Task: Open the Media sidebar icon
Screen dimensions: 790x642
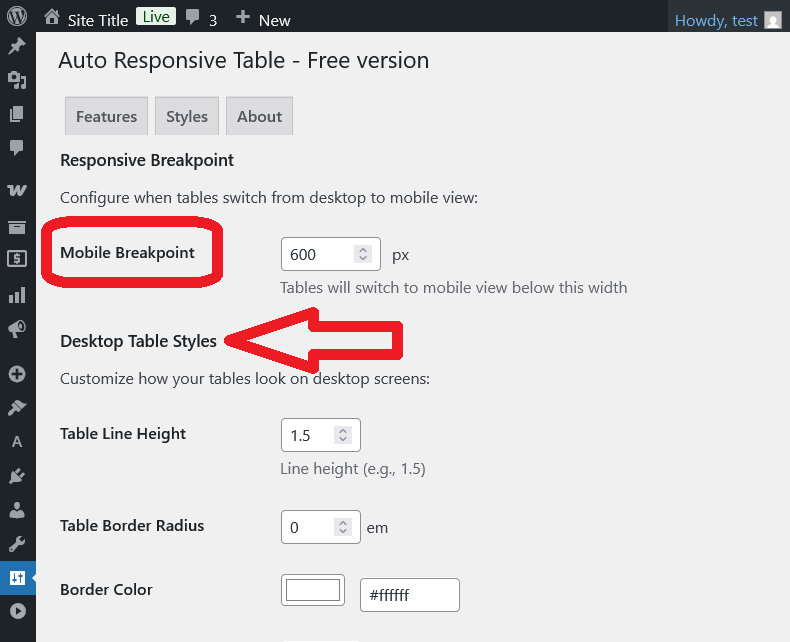Action: [17, 80]
